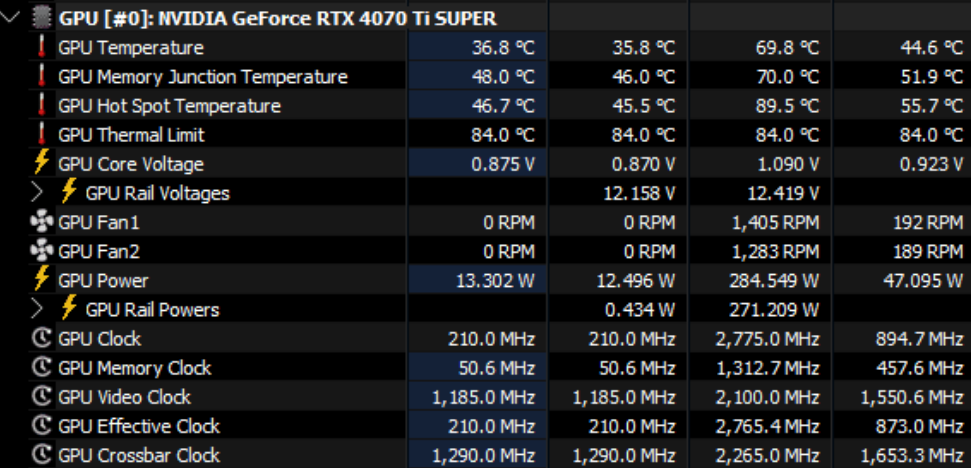The height and width of the screenshot is (468, 971).
Task: Click the 2,265.0 MHz crossbar clock maximum
Action: (x=768, y=455)
